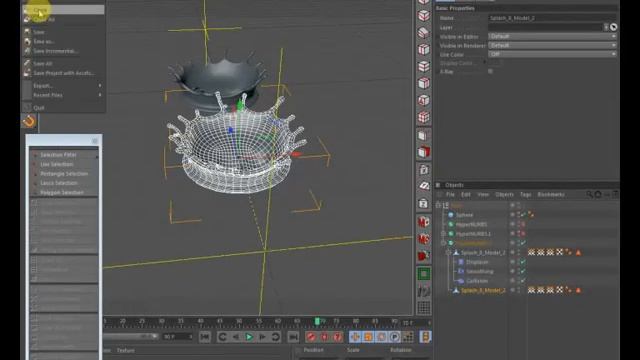
Task: Open the Visible in Renderer dropdown
Action: (x=552, y=45)
